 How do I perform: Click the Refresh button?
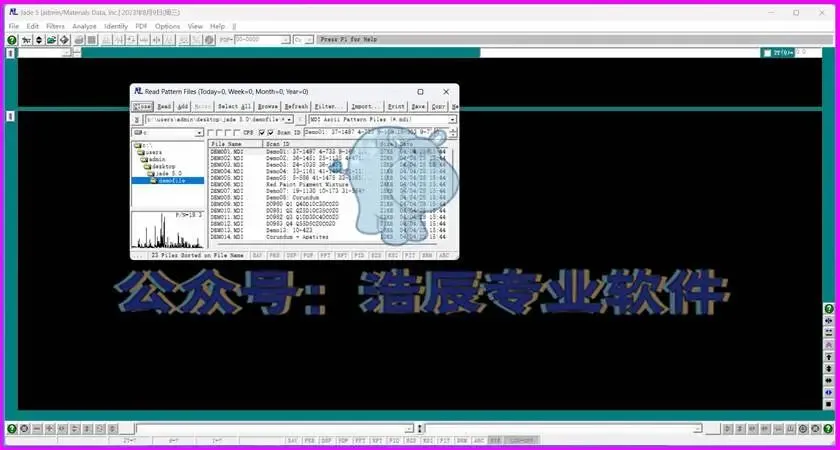(x=296, y=107)
